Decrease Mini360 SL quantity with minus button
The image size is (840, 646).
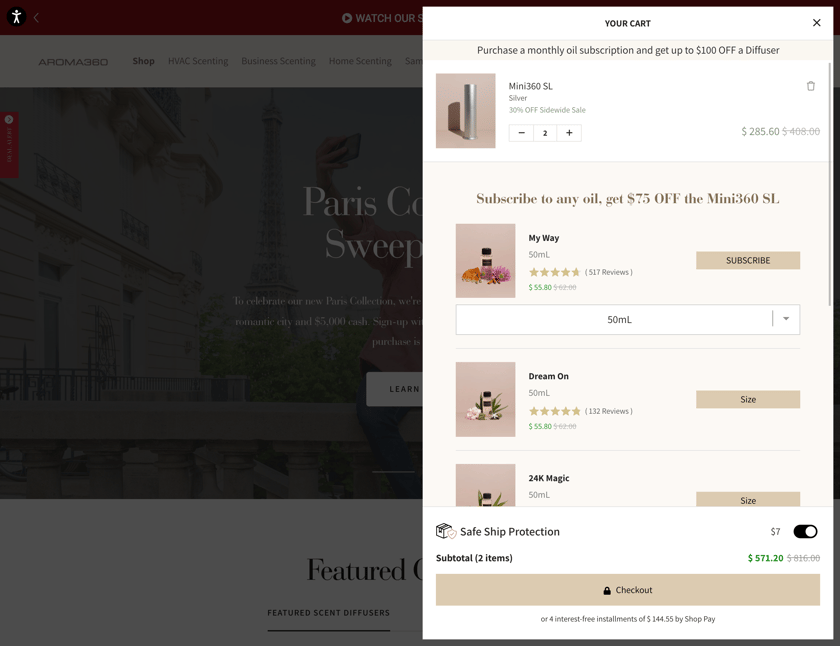coord(521,133)
